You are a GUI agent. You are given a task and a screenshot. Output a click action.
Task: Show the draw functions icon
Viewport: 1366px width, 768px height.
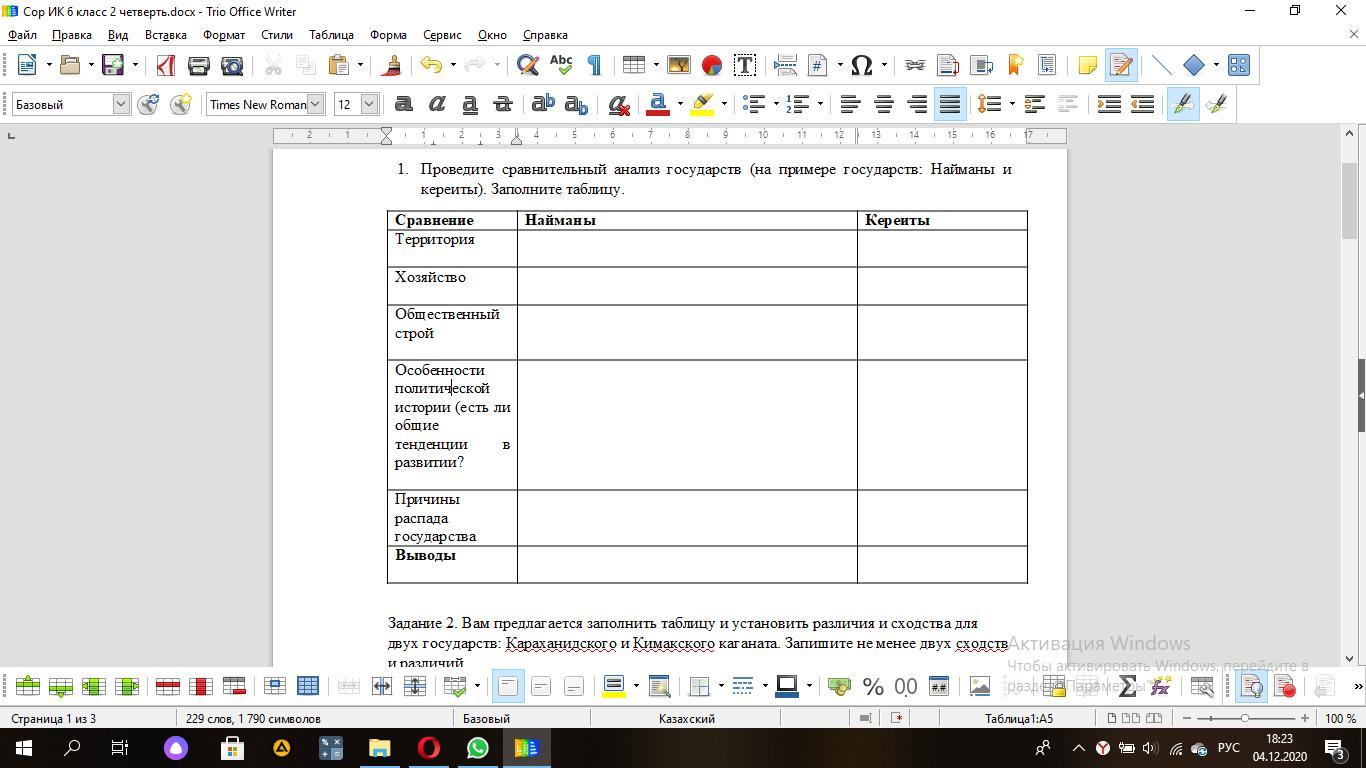(x=1239, y=65)
